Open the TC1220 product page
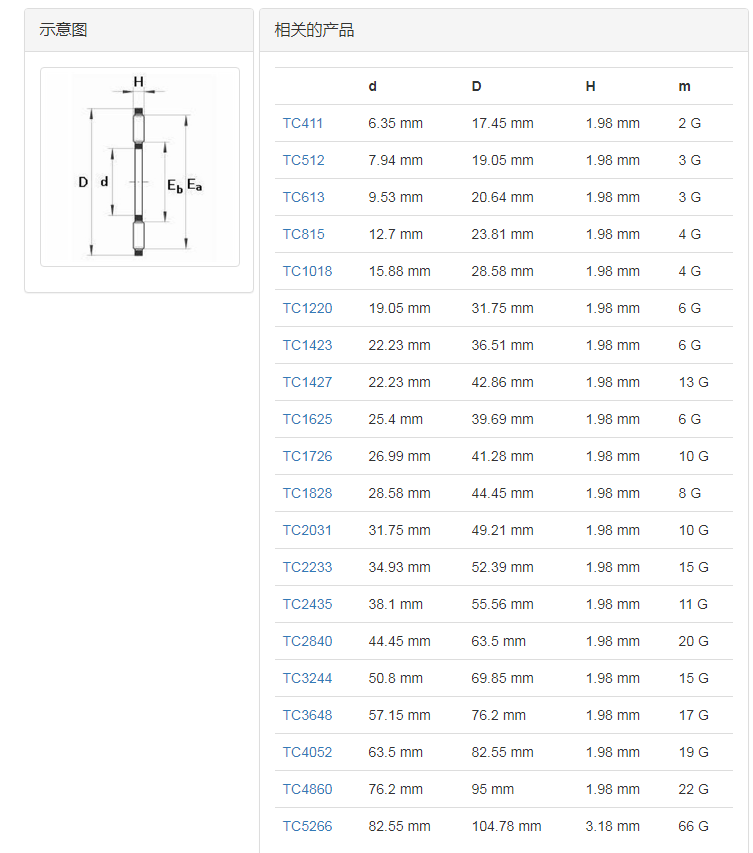This screenshot has width=753, height=853. [x=304, y=308]
